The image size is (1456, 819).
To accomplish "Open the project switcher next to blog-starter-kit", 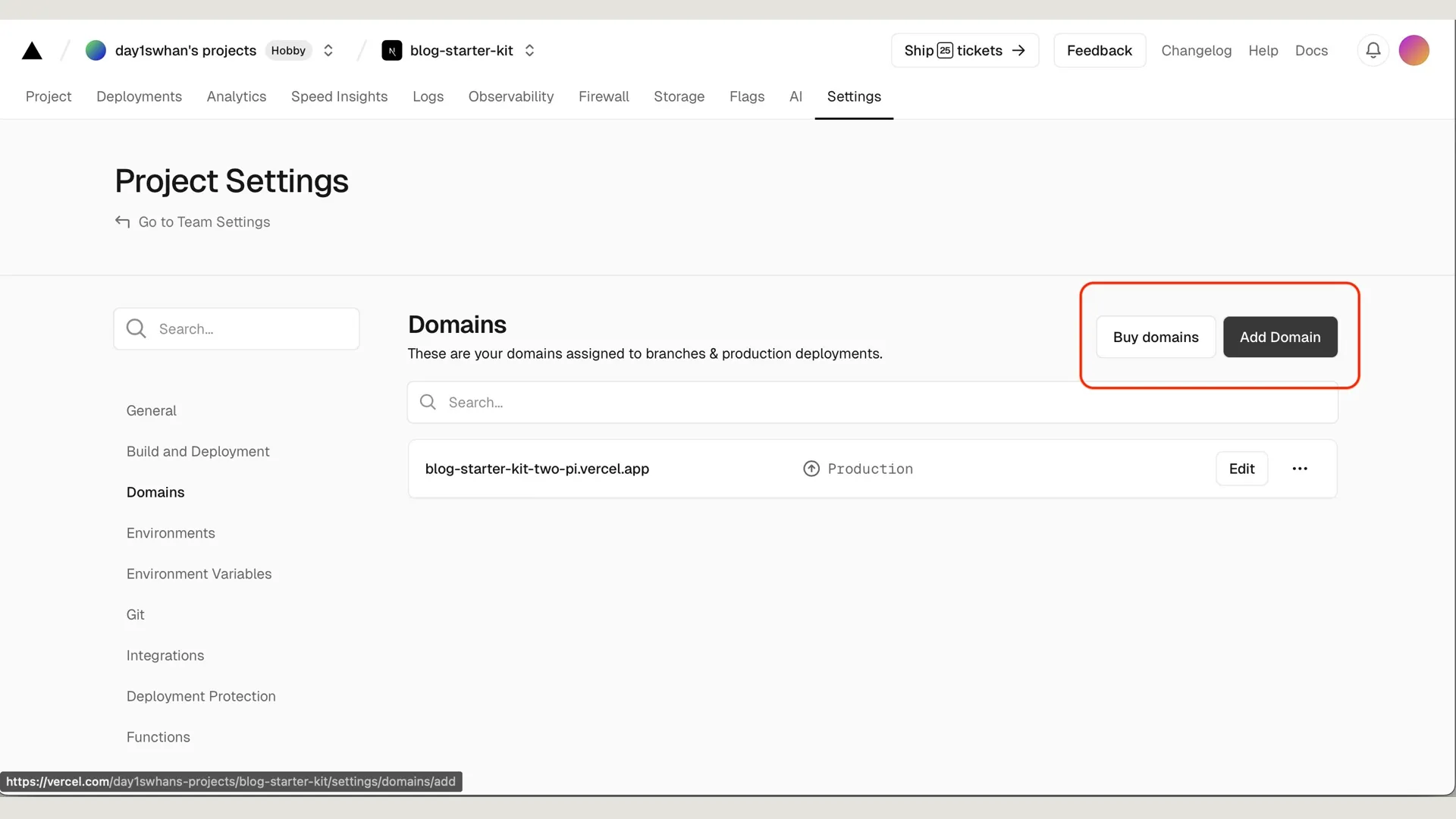I will coord(529,51).
